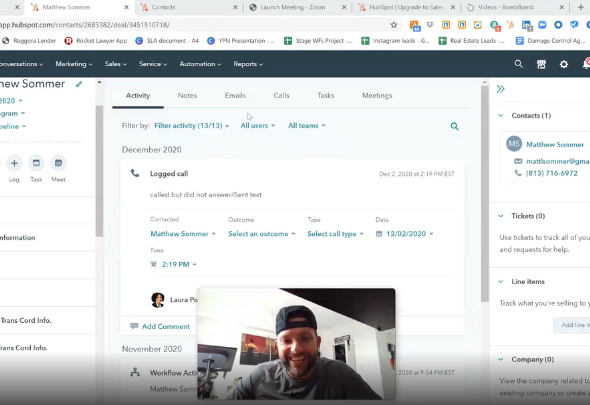This screenshot has height=405, width=590.
Task: Open the SLA document - A4 bookmark
Action: point(167,41)
